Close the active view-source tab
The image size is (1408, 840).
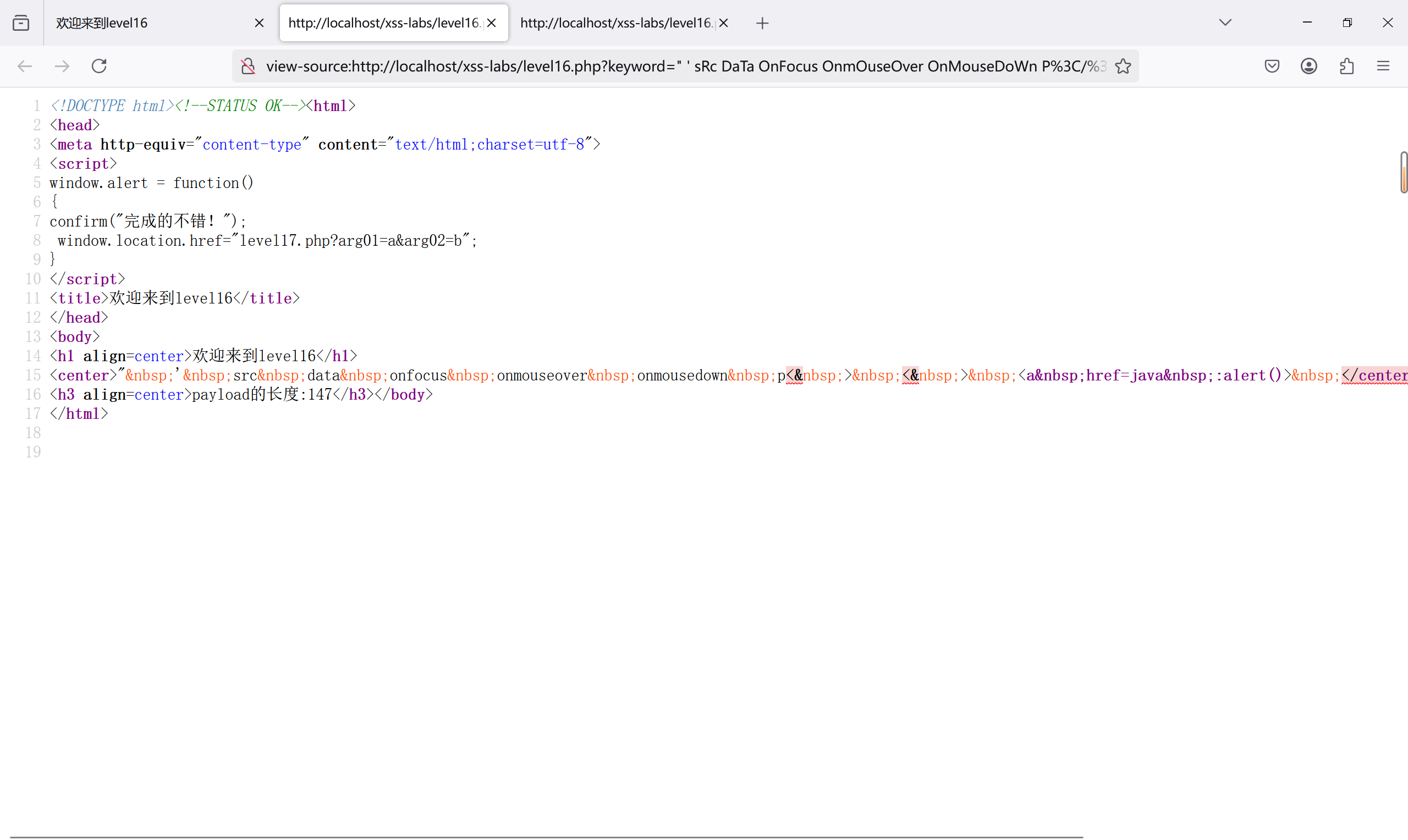point(491,23)
